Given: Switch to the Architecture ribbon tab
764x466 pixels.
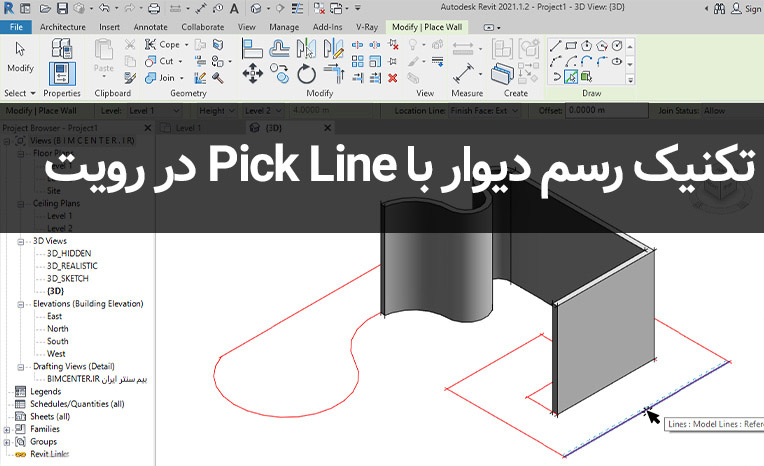Looking at the screenshot, I should click(x=62, y=27).
